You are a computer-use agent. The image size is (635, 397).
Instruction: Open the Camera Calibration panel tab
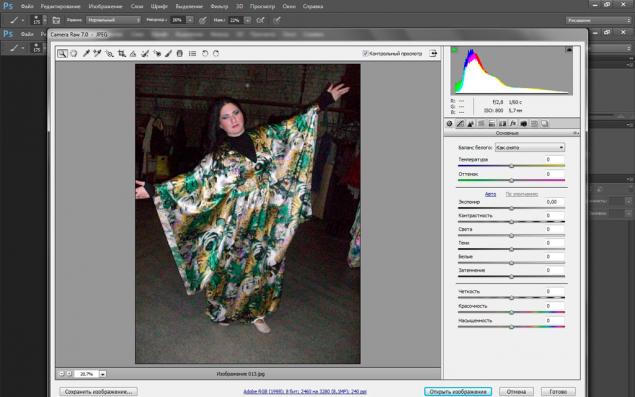(x=523, y=124)
